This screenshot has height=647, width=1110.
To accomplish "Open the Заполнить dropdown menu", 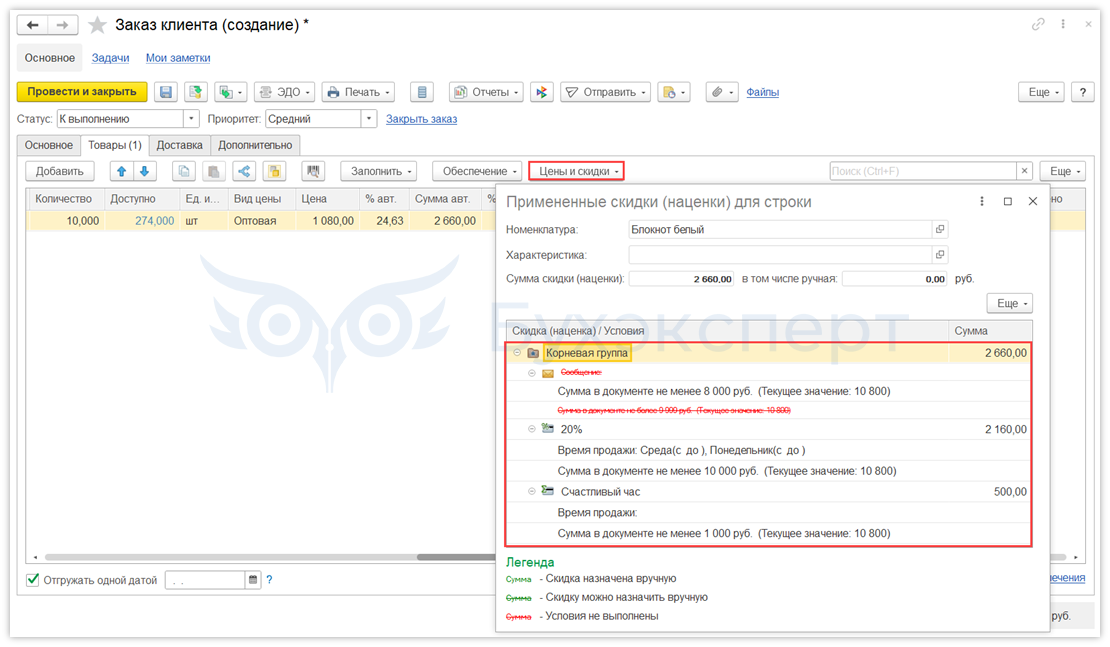I will (379, 171).
